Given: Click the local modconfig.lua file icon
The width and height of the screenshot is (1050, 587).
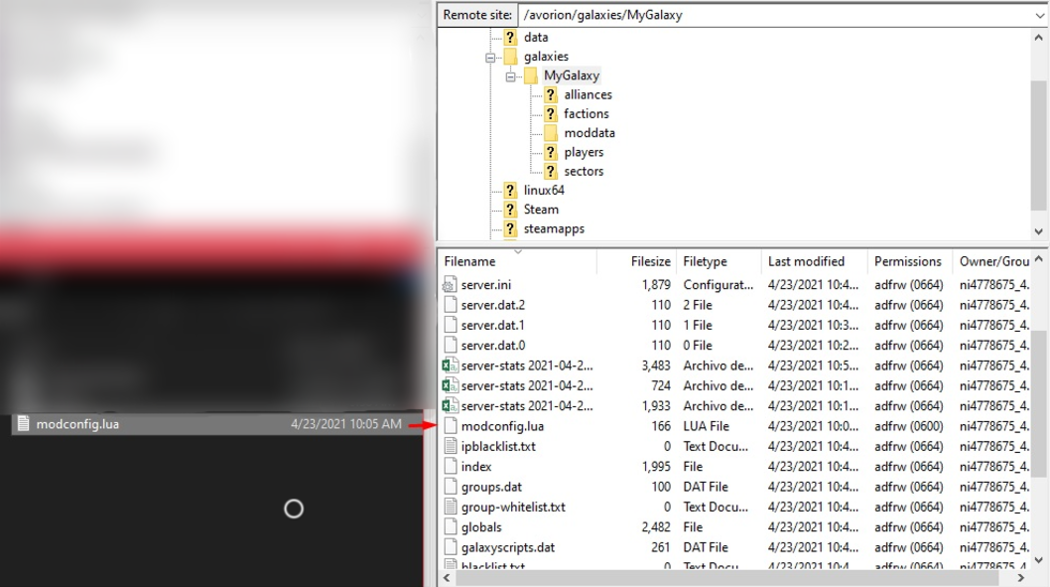Looking at the screenshot, I should (22, 424).
